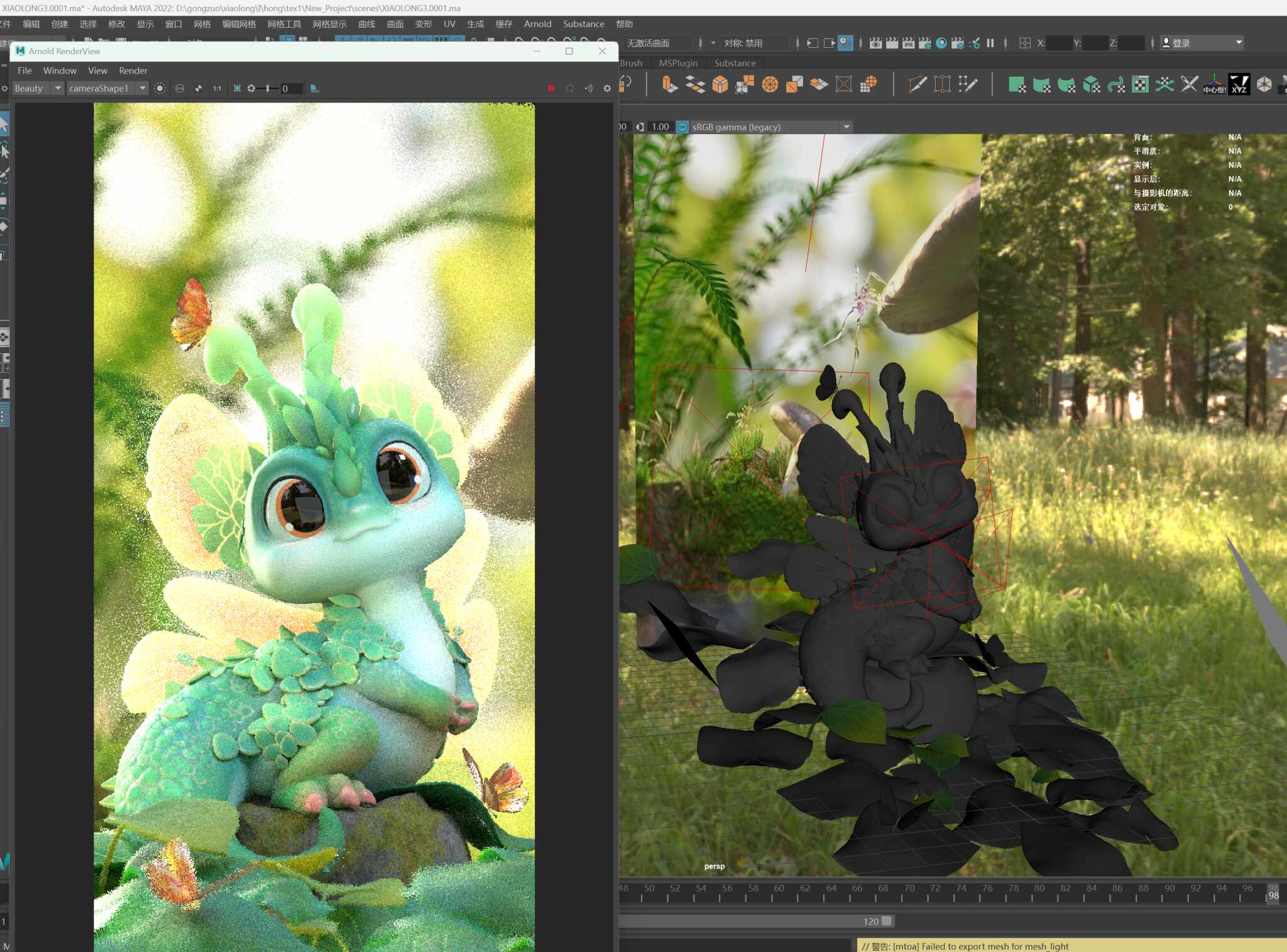Render current frame clapboard icon
Image resolution: width=1287 pixels, height=952 pixels.
892,43
